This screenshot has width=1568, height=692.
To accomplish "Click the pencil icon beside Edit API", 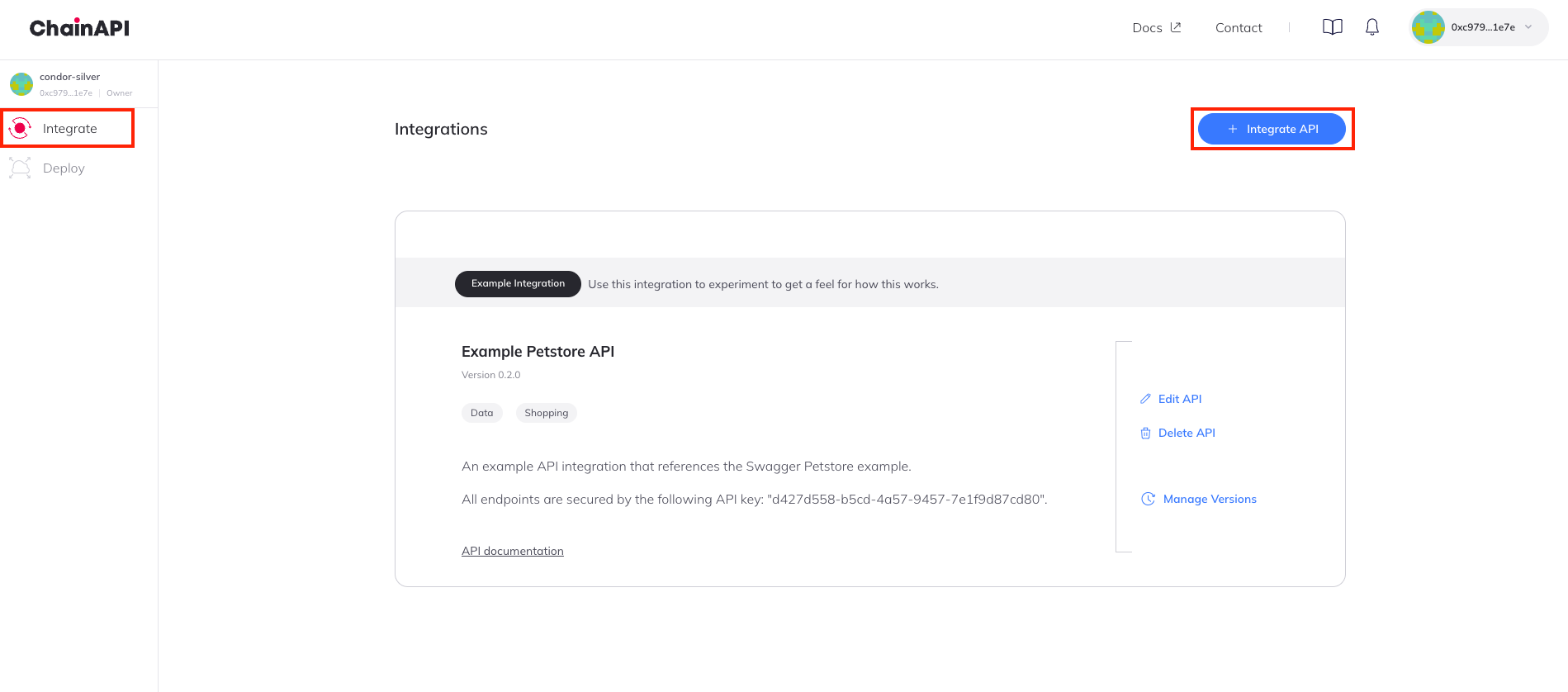I will coord(1145,399).
